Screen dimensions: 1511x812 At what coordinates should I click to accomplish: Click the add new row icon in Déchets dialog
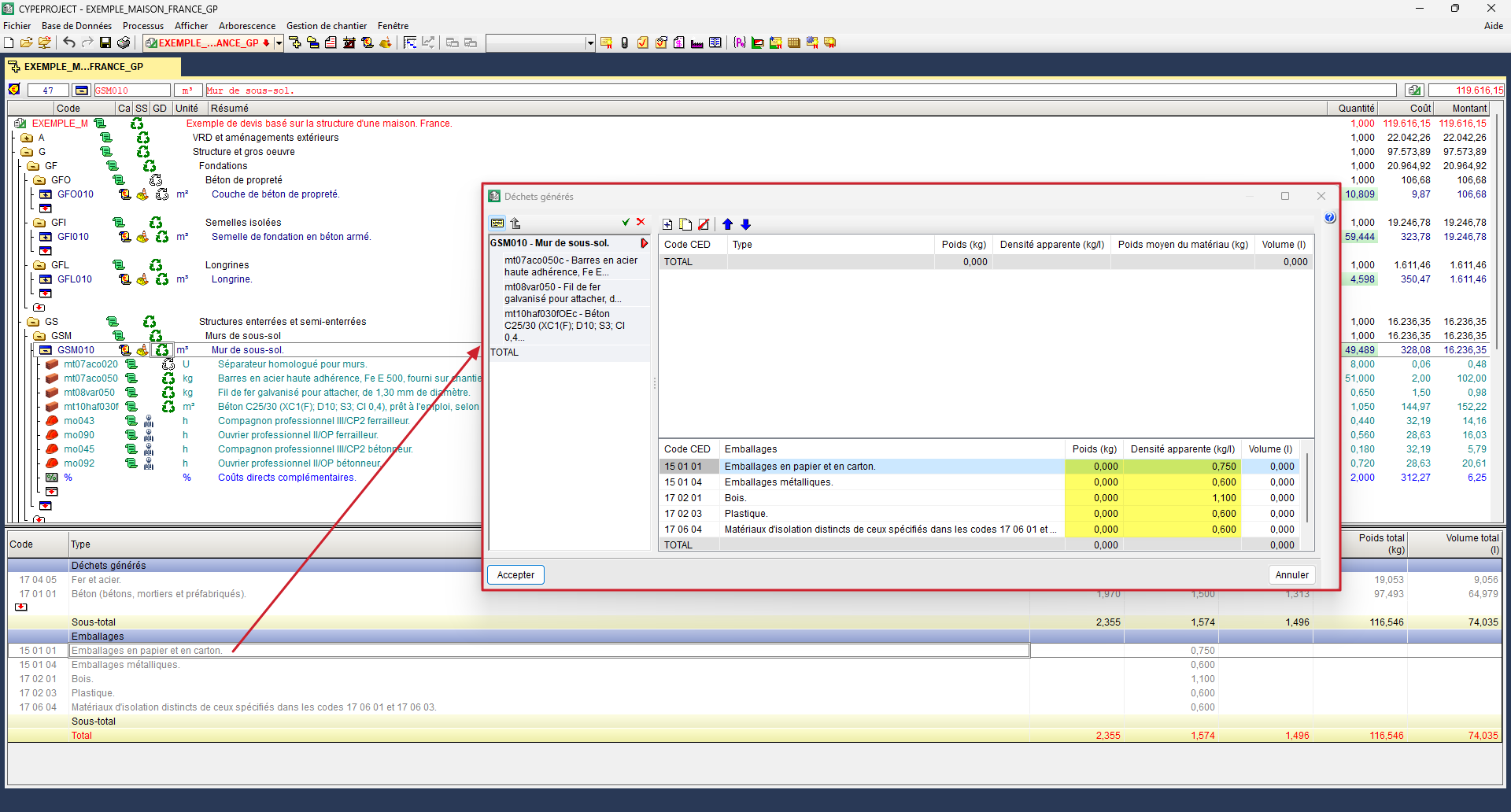pos(667,224)
